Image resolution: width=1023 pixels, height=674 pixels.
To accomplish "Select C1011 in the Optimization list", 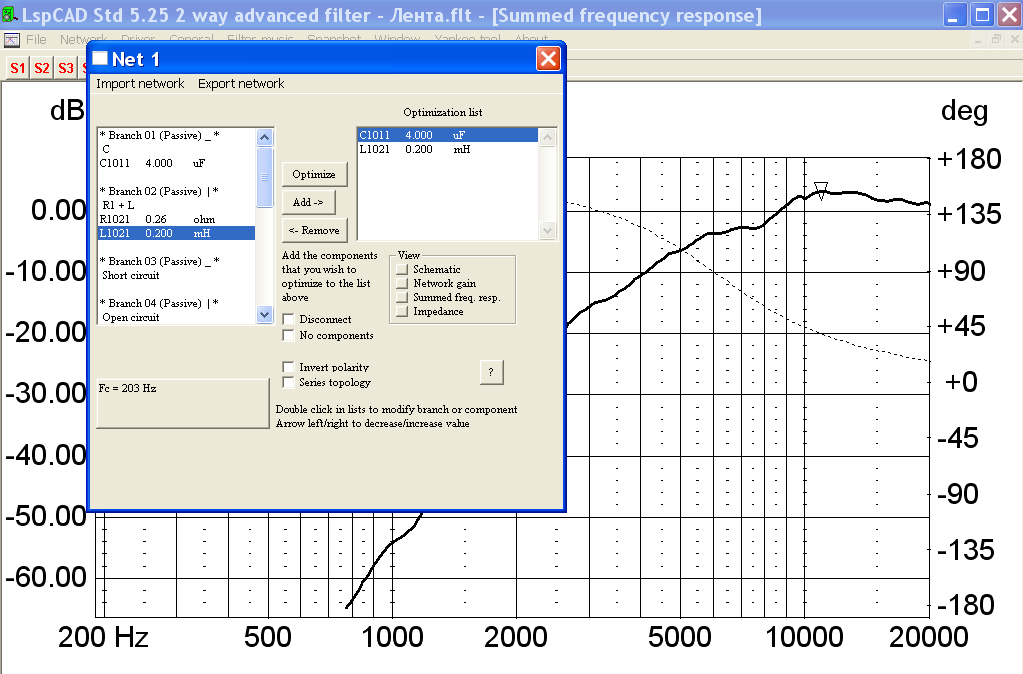I will [448, 135].
